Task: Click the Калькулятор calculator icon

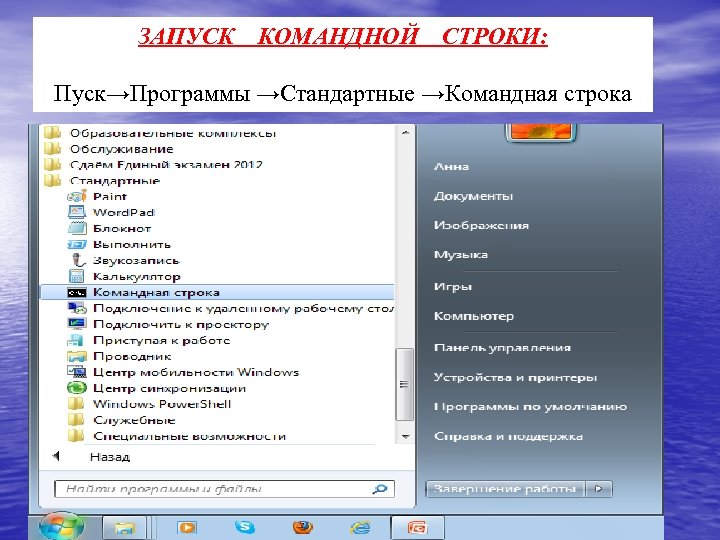Action: (x=76, y=276)
